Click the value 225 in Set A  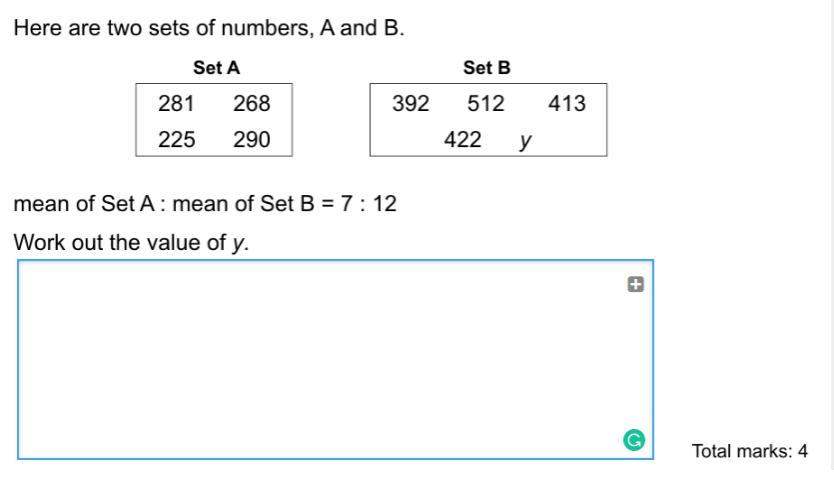click(177, 139)
